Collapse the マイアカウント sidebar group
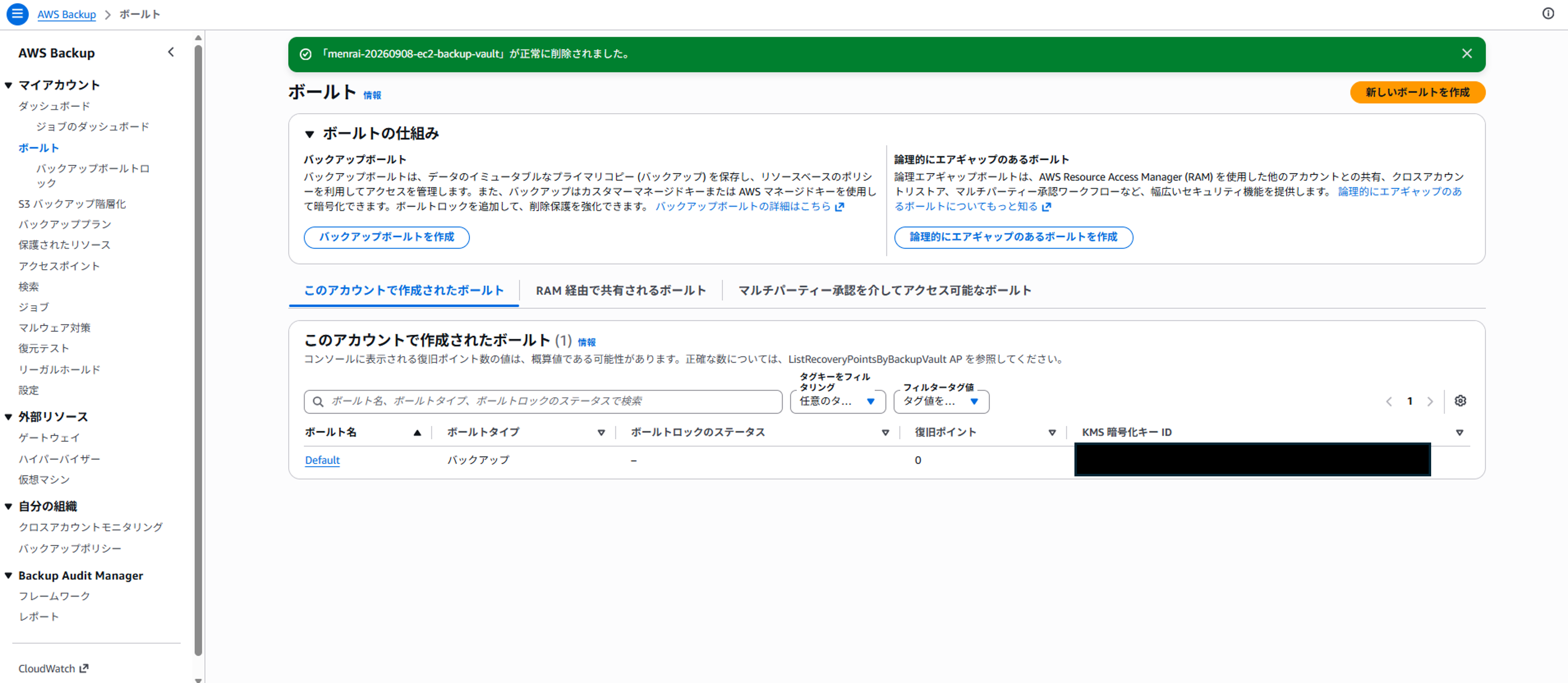 point(9,85)
